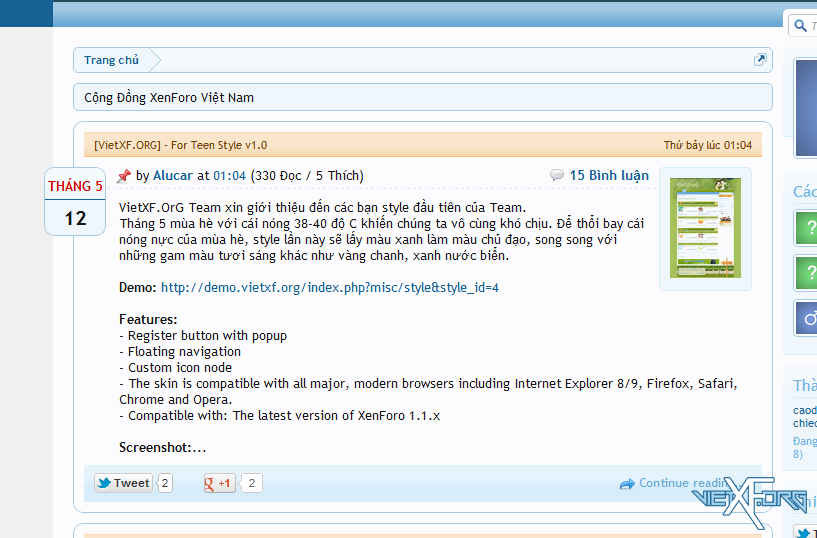Open the For Teen Style v1.0 title
Image resolution: width=817 pixels, height=538 pixels.
click(180, 145)
